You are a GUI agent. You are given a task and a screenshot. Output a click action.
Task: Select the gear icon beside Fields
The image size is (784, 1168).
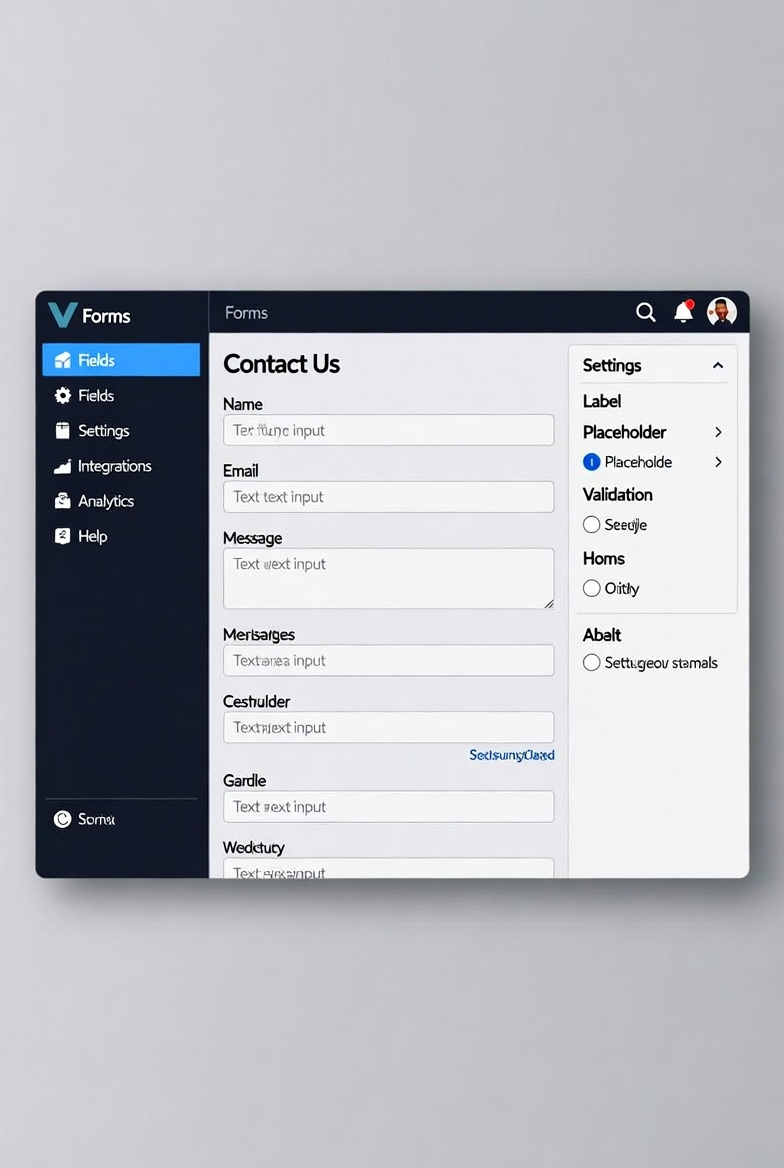coord(63,396)
